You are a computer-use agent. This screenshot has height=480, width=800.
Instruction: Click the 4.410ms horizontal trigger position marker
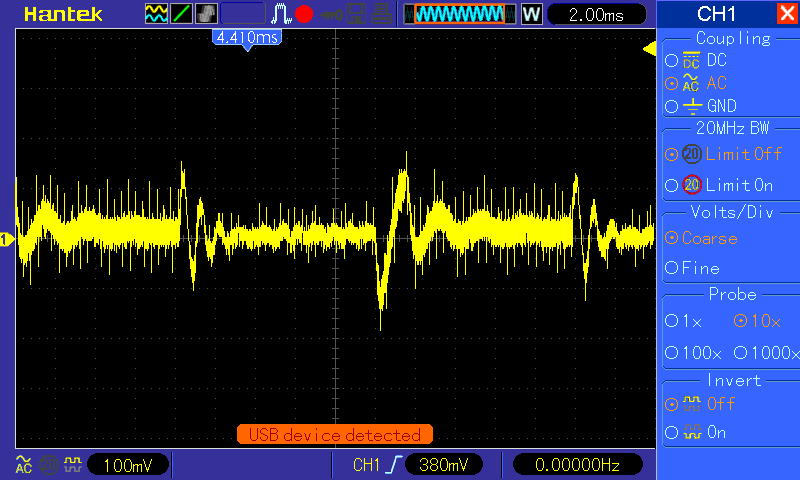tap(247, 39)
